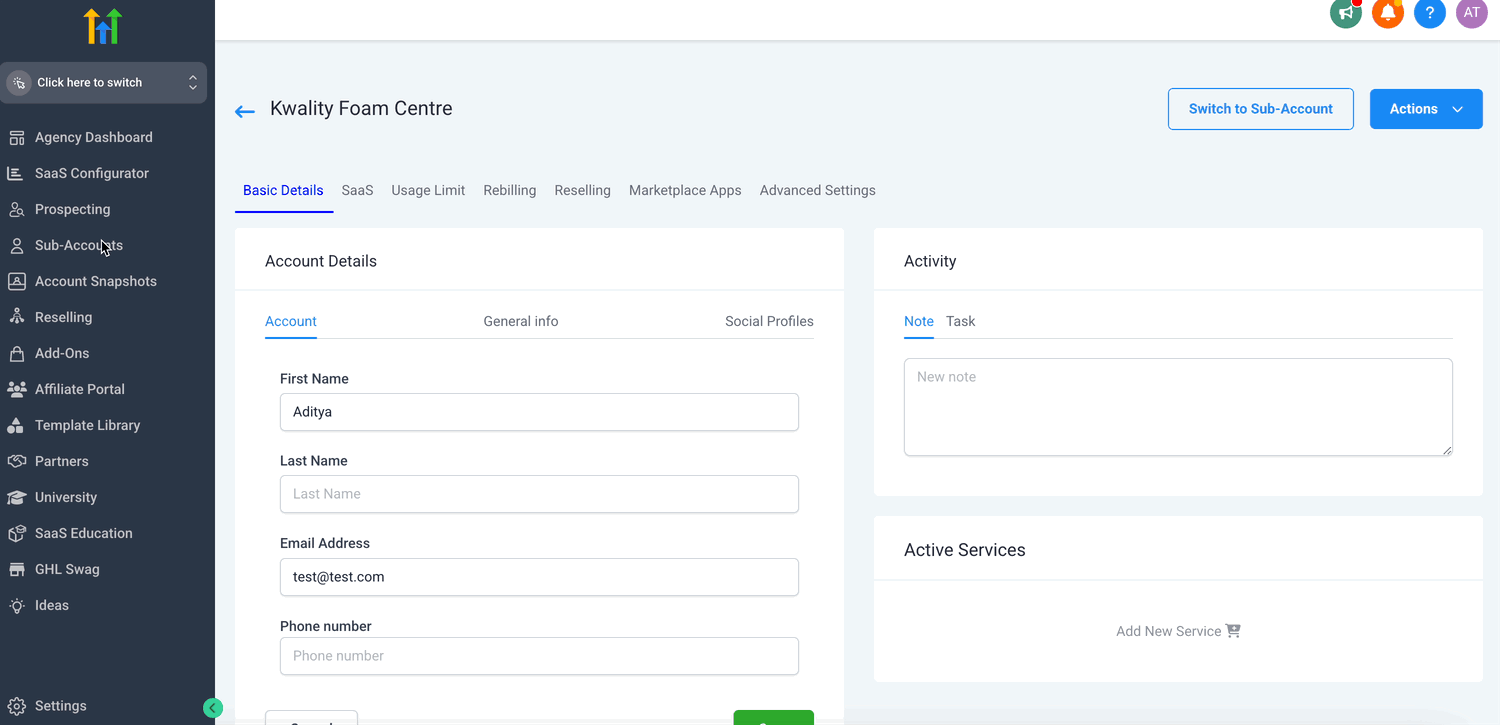The height and width of the screenshot is (725, 1500).
Task: Go back using the blue arrow
Action: [x=245, y=111]
